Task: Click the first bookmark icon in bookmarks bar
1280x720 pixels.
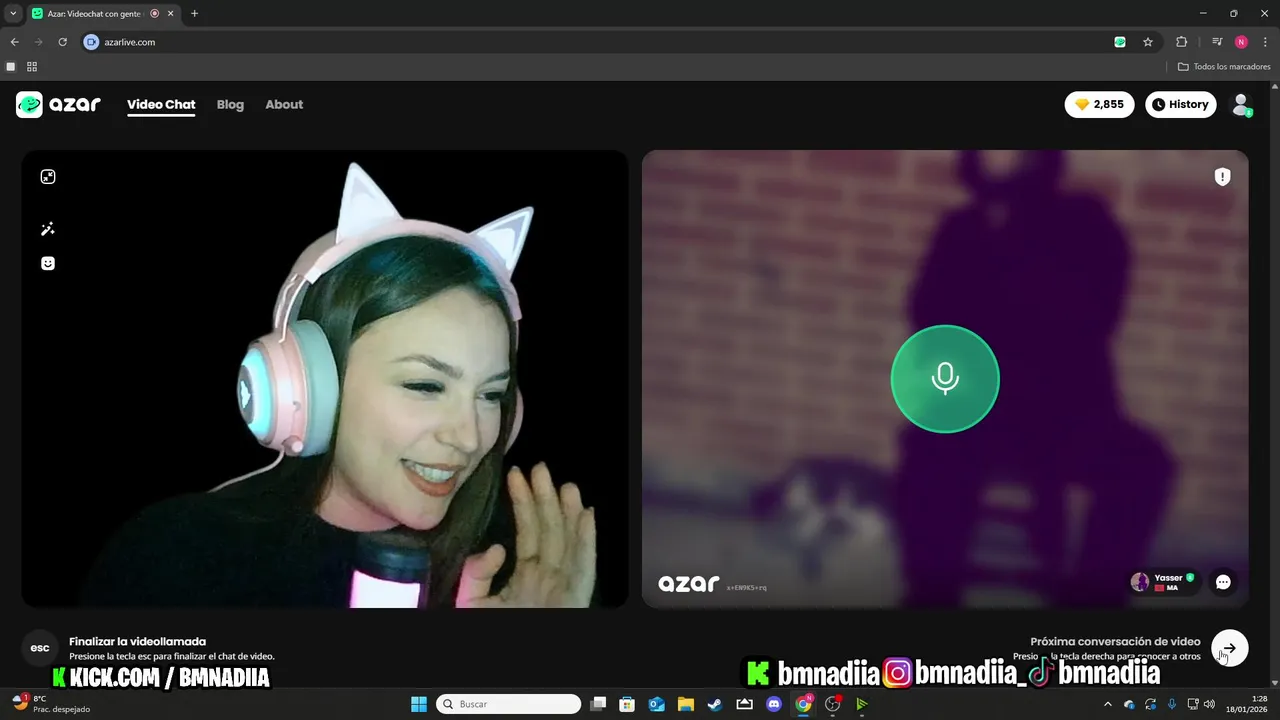Action: [11, 67]
